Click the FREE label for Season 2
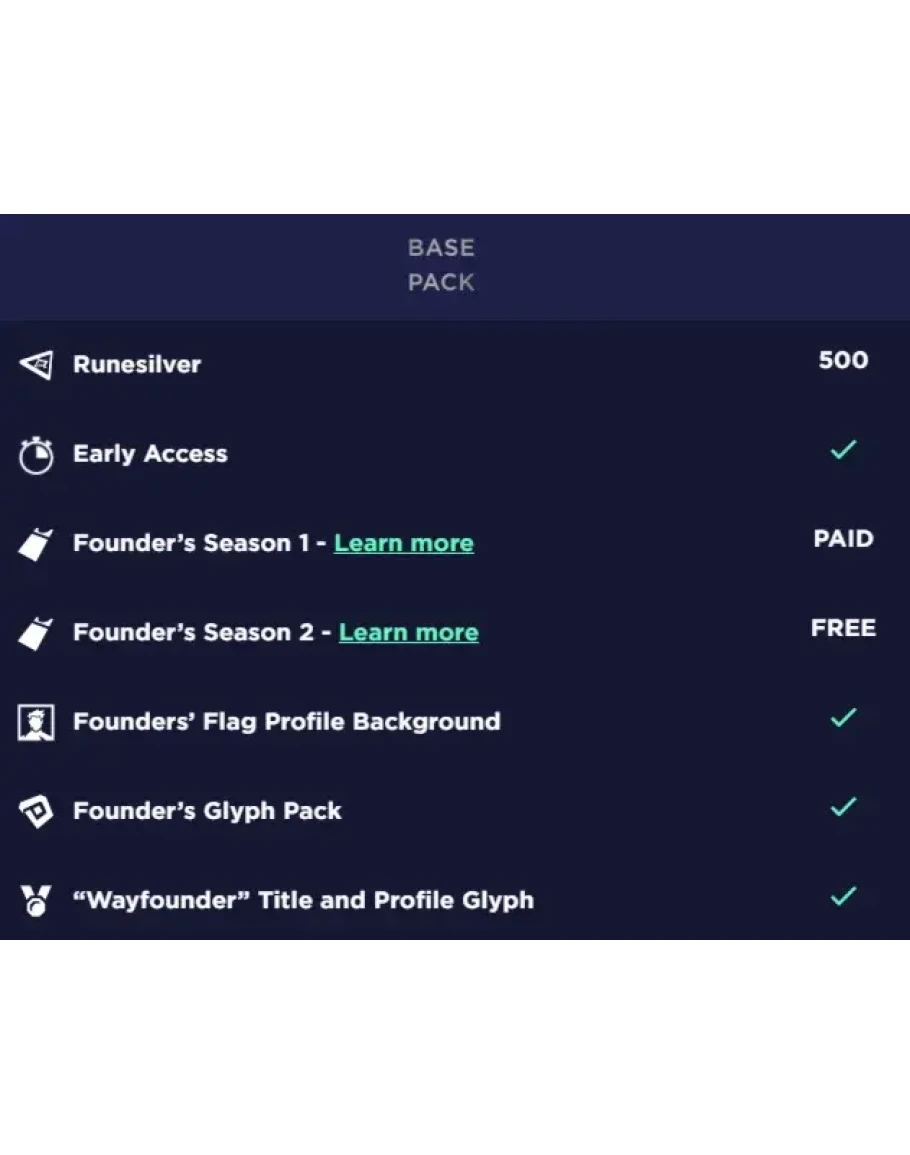 pos(843,628)
